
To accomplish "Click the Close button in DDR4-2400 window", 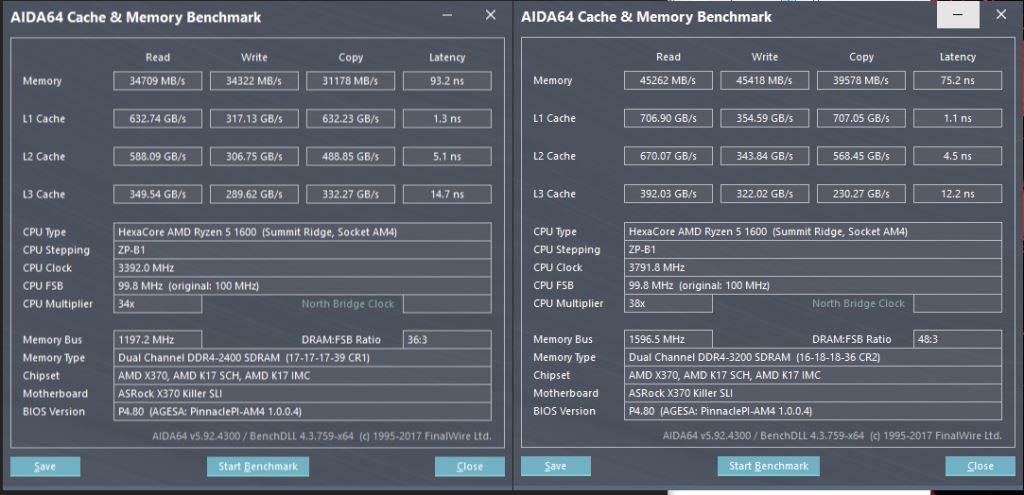I will pos(469,466).
